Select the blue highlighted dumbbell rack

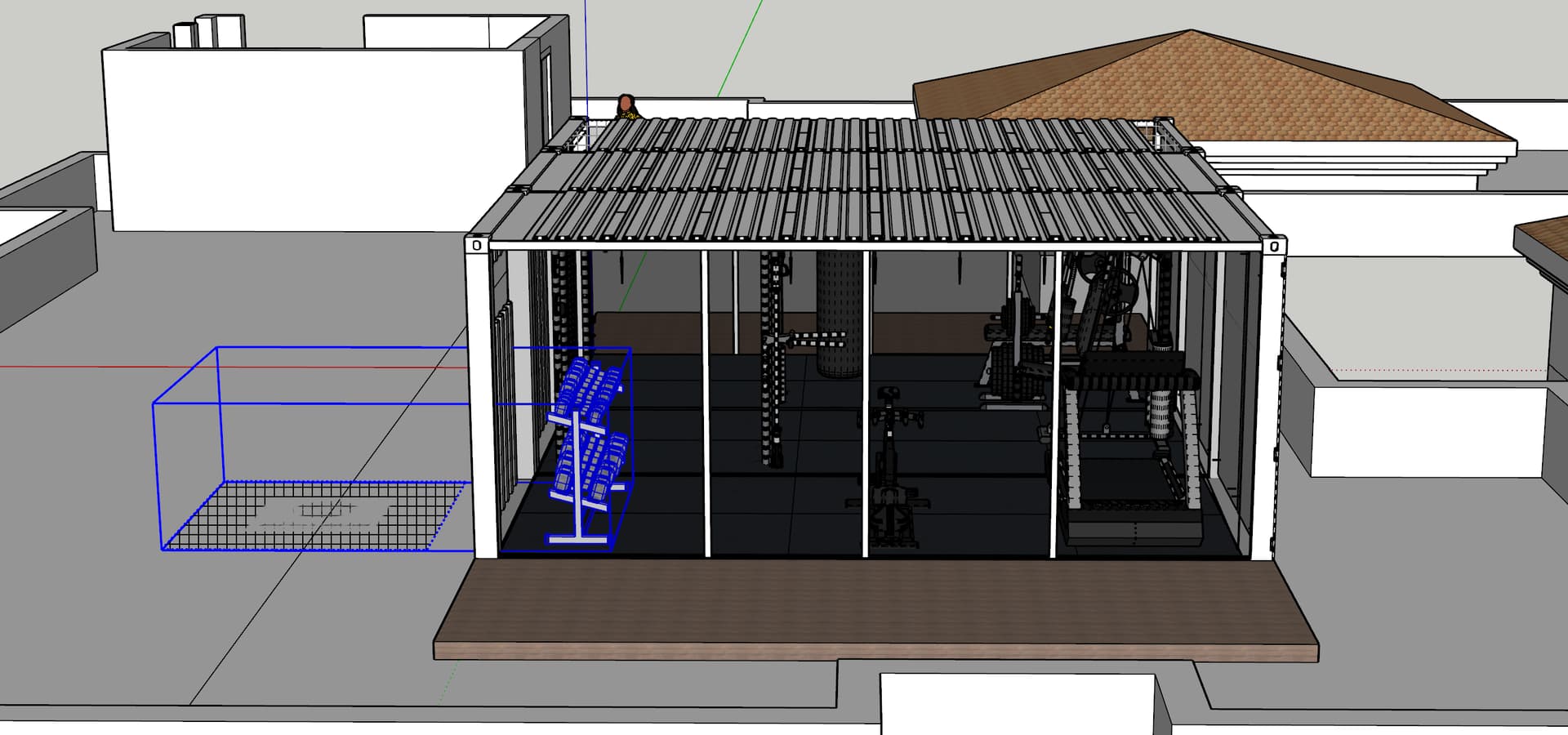(588, 451)
